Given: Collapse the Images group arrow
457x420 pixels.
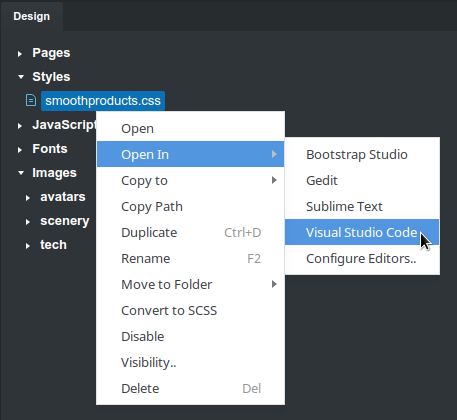Looking at the screenshot, I should pyautogui.click(x=21, y=173).
